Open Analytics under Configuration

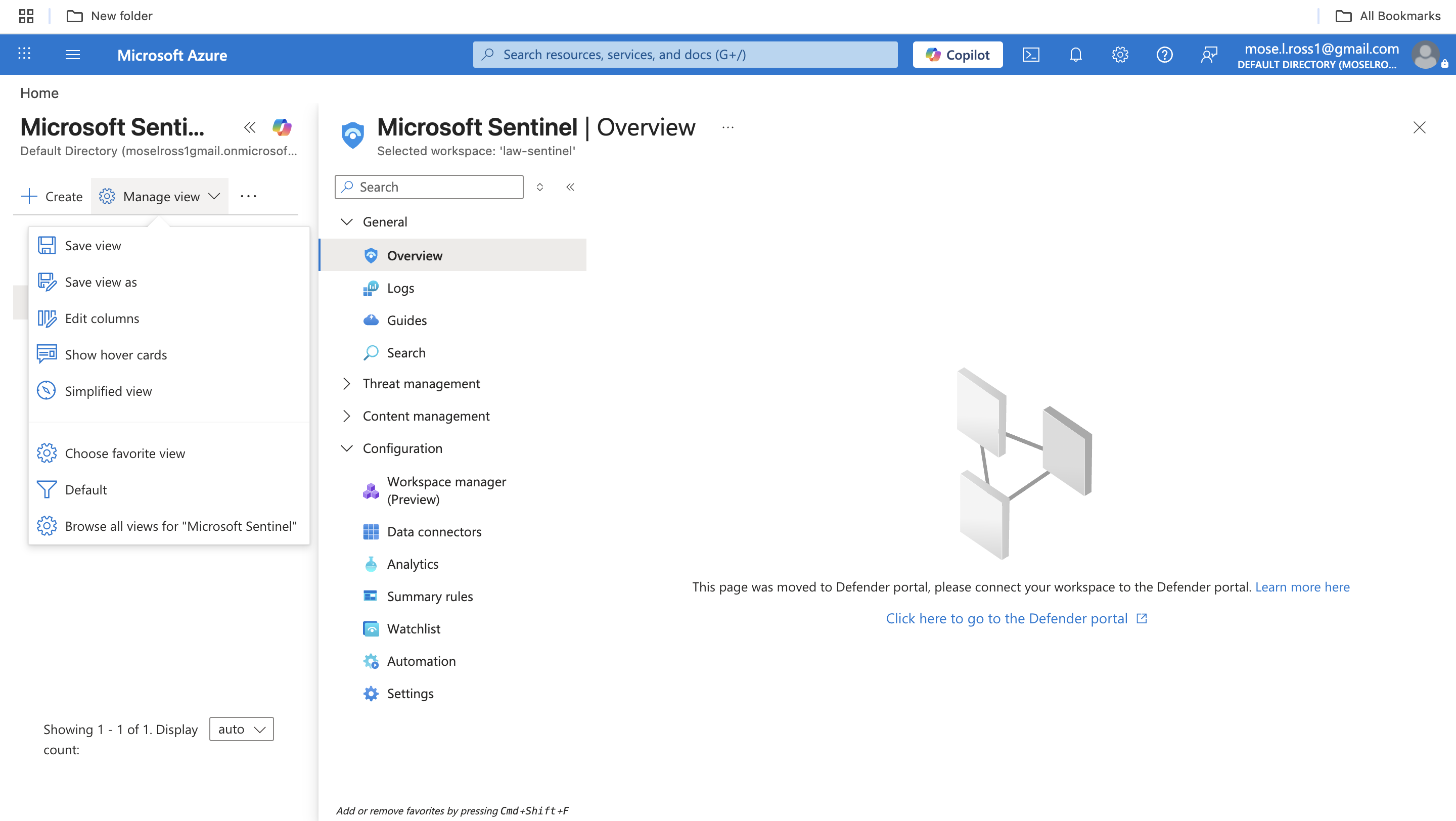coord(413,564)
